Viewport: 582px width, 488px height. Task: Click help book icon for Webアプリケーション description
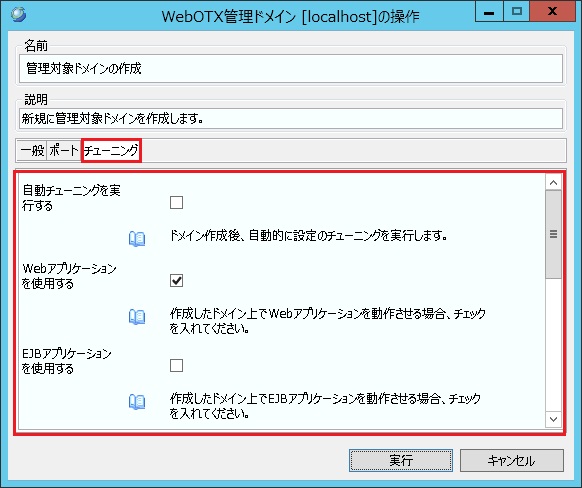point(137,317)
